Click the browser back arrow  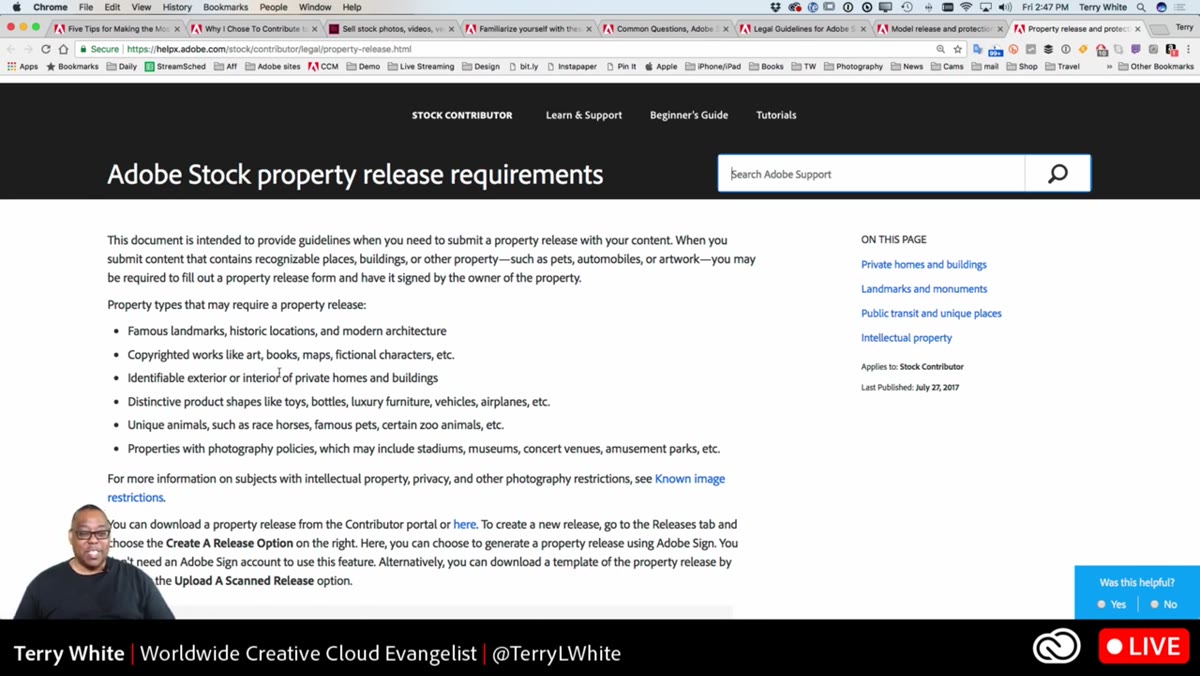[x=11, y=49]
